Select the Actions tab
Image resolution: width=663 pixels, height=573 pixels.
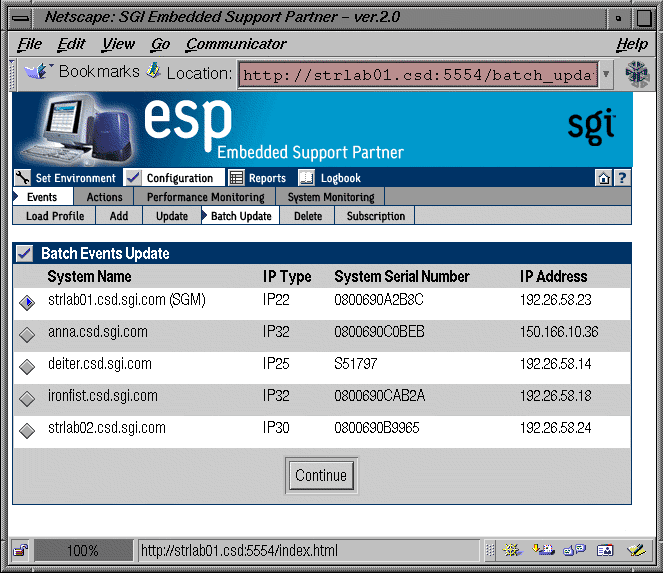pos(104,197)
